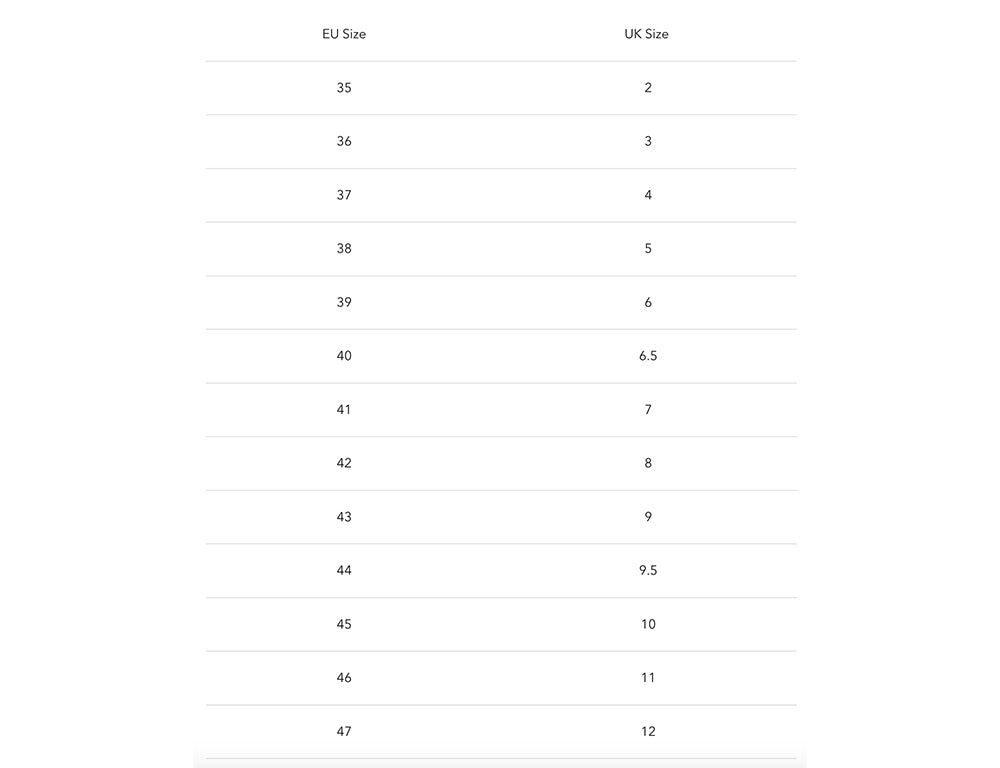Screen dimensions: 1000x768
Task: Select EU size 40 row value
Action: [344, 356]
